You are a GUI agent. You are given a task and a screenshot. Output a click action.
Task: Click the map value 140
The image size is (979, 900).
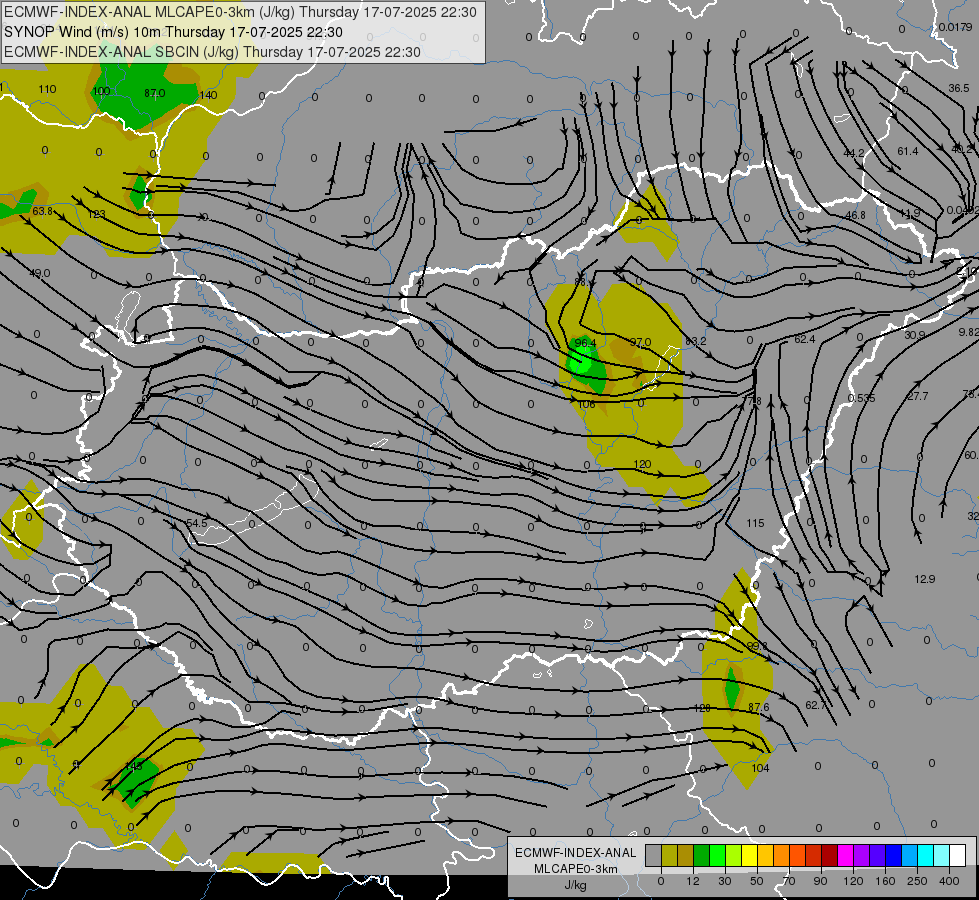208,95
